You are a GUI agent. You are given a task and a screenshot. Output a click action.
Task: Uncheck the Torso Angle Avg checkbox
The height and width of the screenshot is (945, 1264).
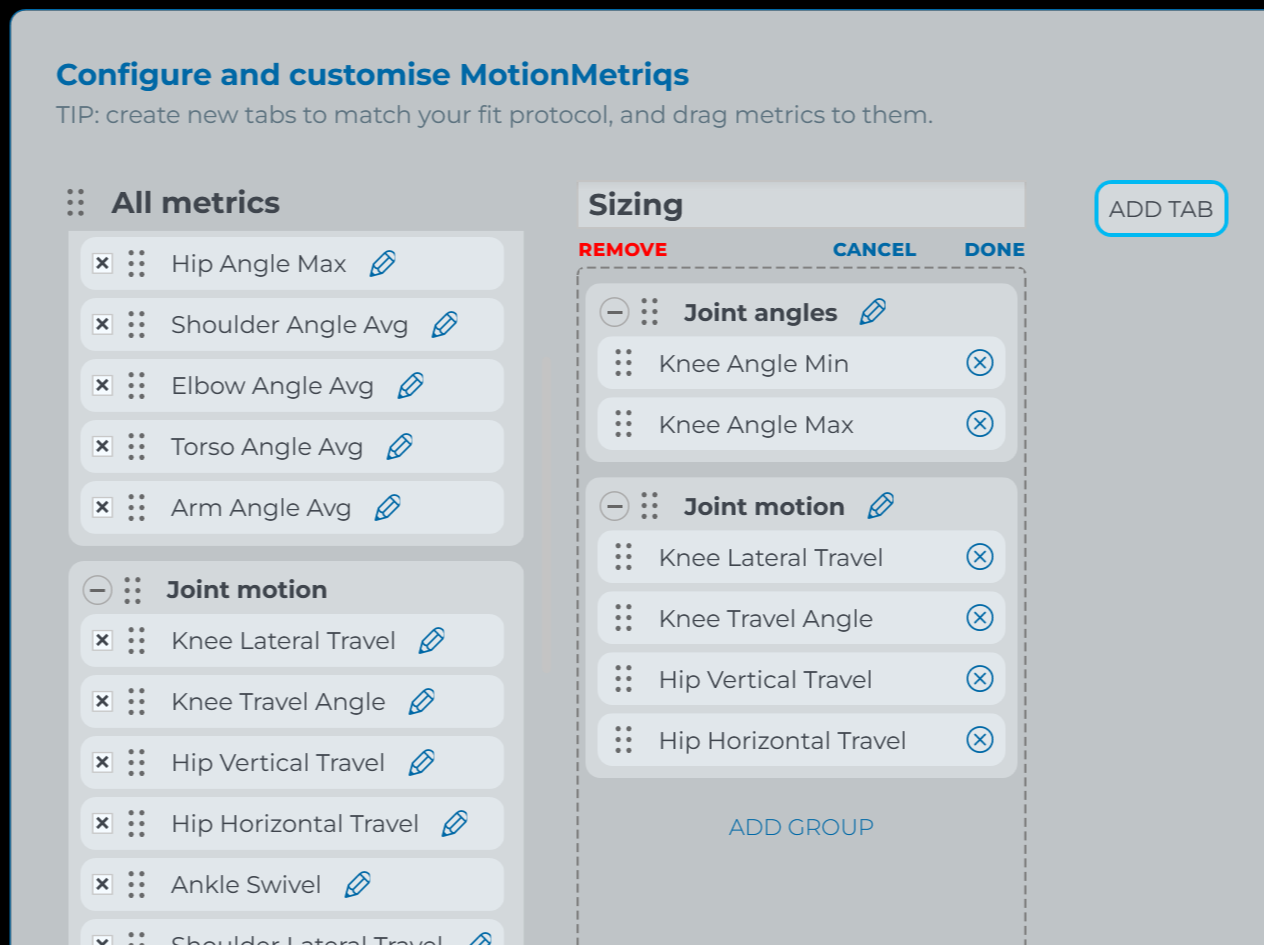coord(102,447)
